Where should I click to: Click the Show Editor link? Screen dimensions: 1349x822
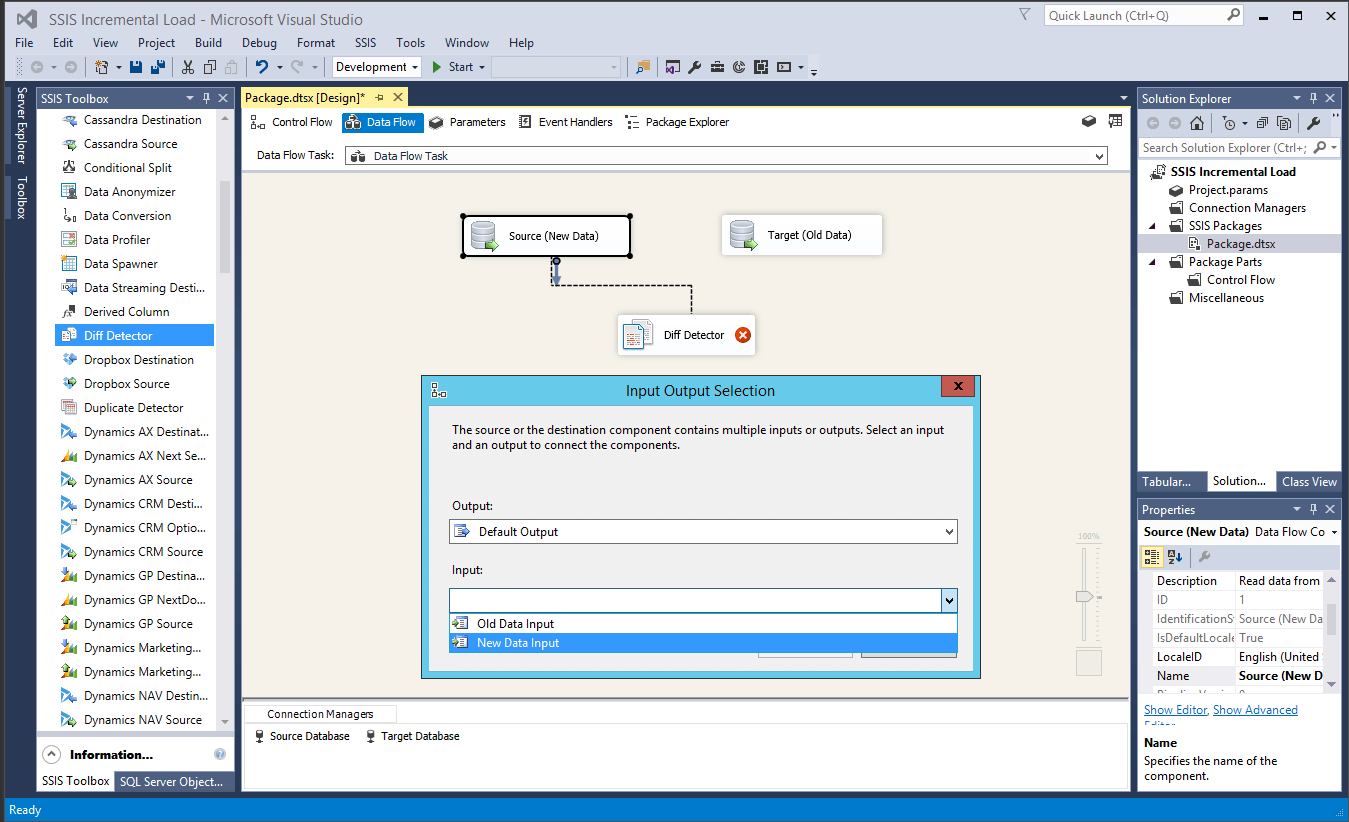pyautogui.click(x=1175, y=710)
